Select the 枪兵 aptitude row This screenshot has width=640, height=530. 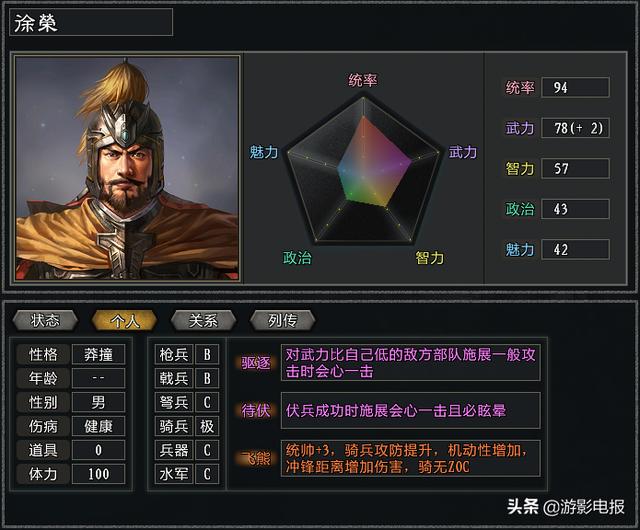187,354
